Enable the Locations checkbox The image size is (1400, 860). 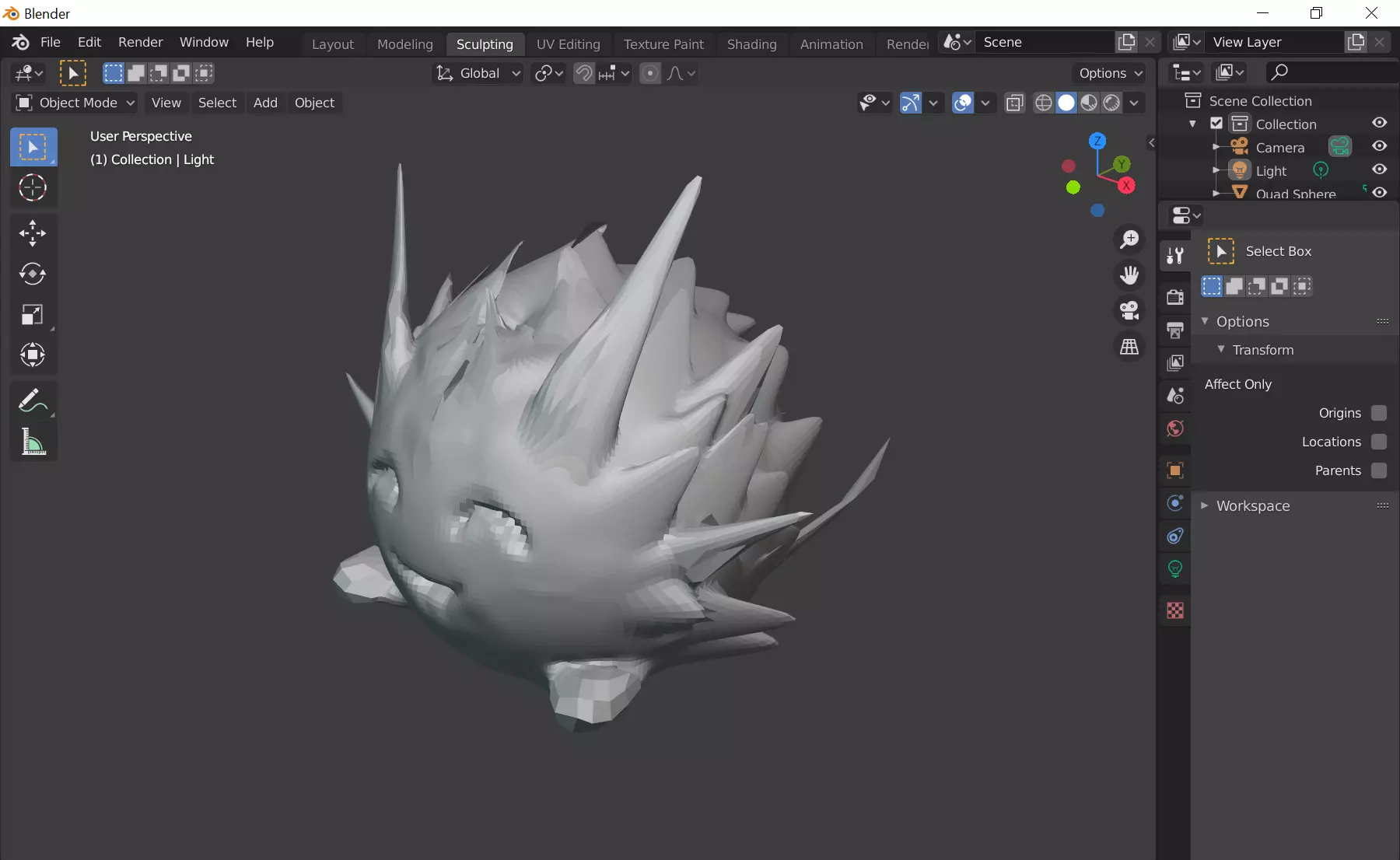[x=1379, y=442]
